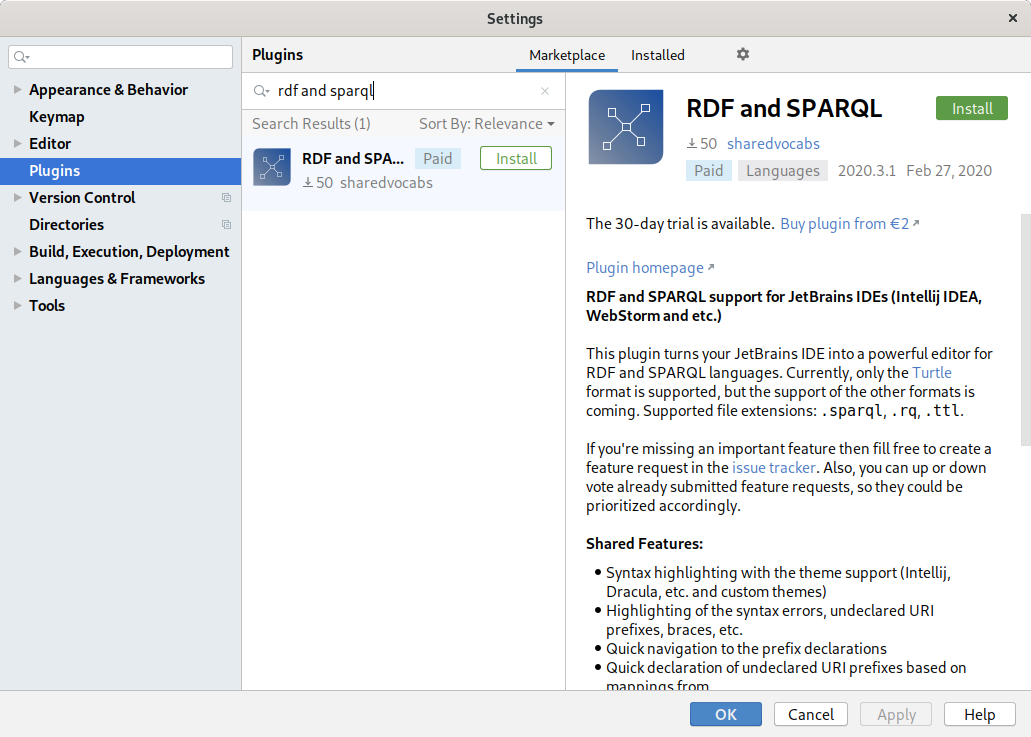The image size is (1031, 737).
Task: Click the downloads count in plugin details
Action: coord(702,143)
